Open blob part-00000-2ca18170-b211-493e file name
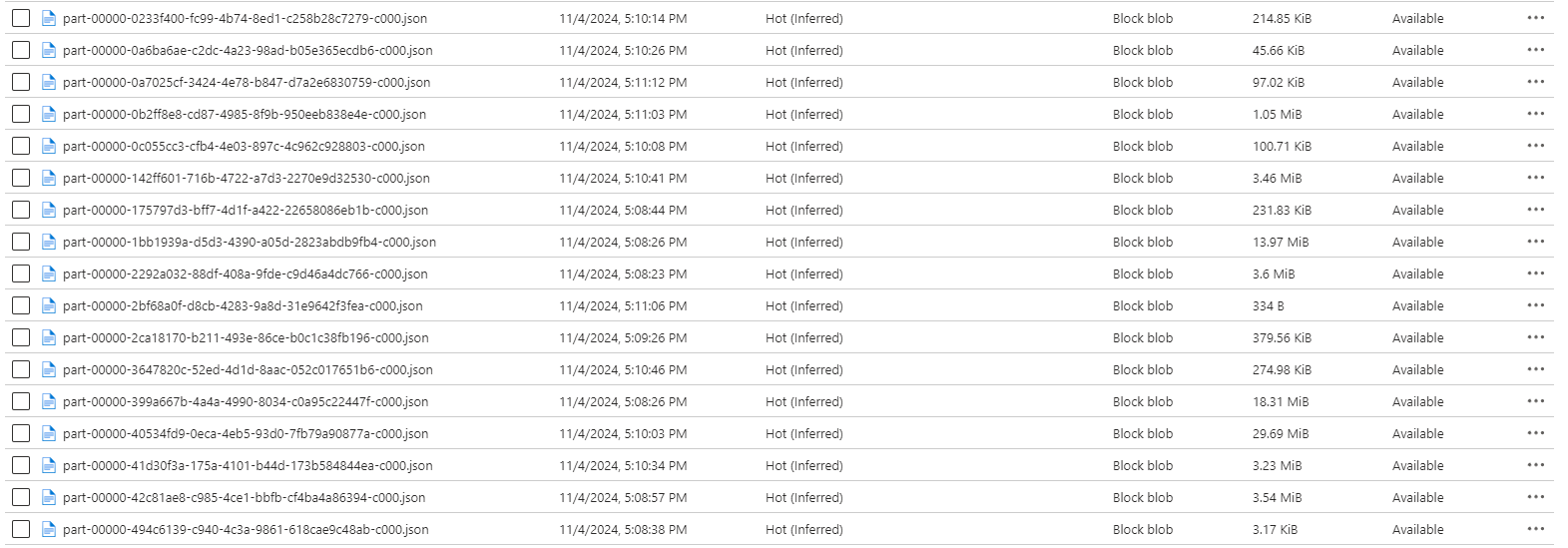Screen dimensions: 1568x548 click(246, 337)
